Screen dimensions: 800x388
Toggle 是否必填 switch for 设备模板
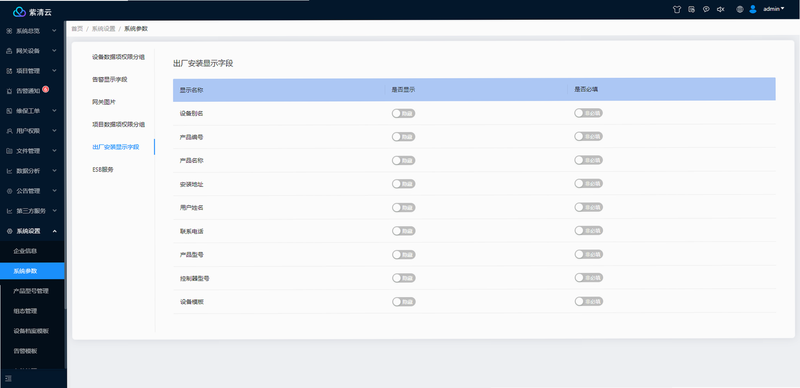pos(588,302)
